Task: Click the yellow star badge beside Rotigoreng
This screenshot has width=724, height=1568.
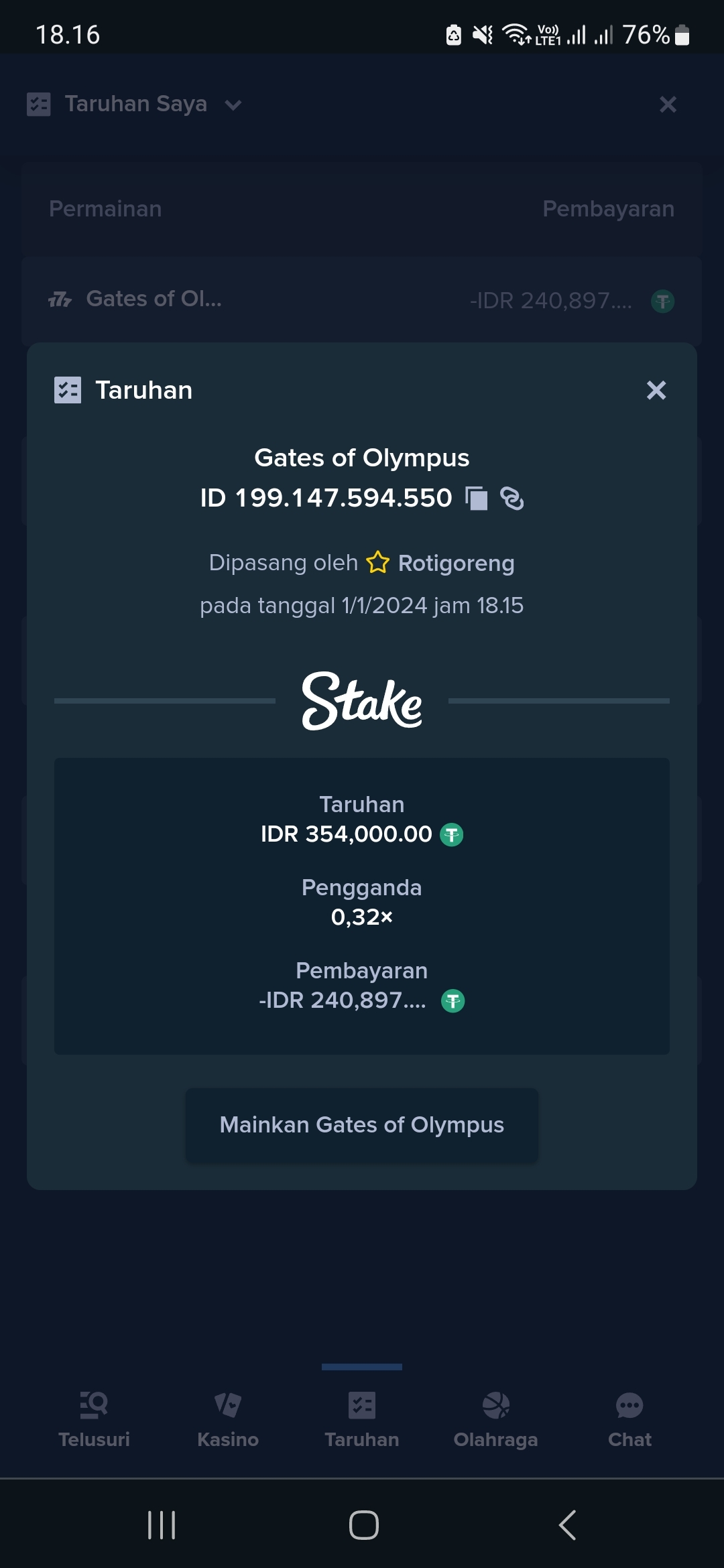Action: tap(377, 562)
